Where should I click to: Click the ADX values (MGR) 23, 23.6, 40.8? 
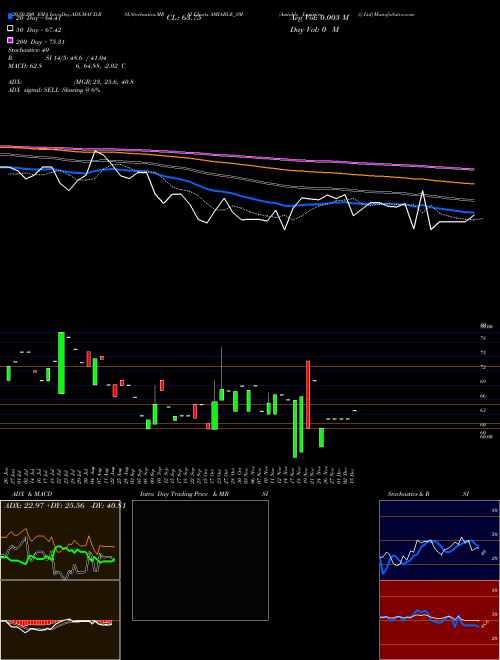(104, 82)
